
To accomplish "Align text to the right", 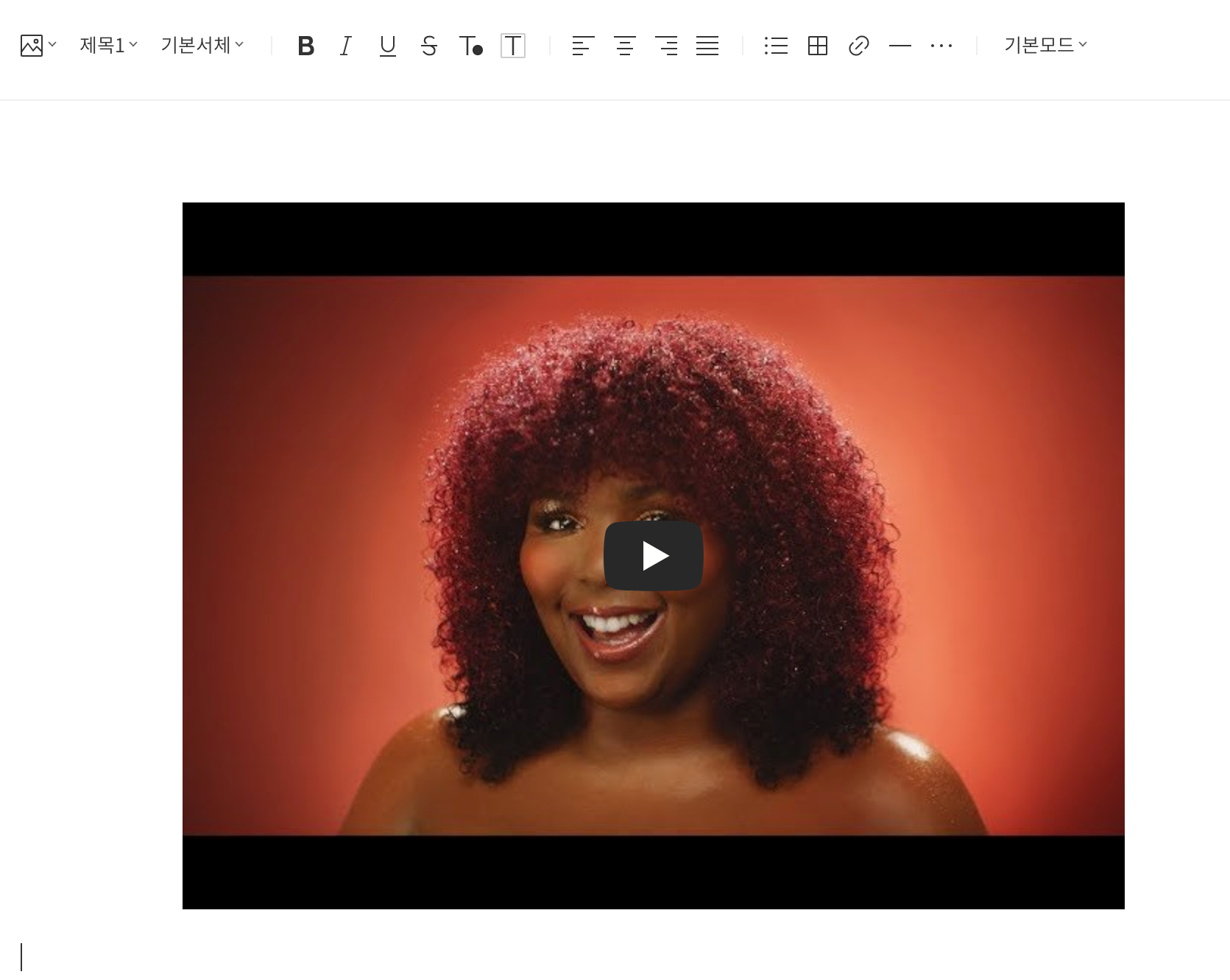I will 666,46.
